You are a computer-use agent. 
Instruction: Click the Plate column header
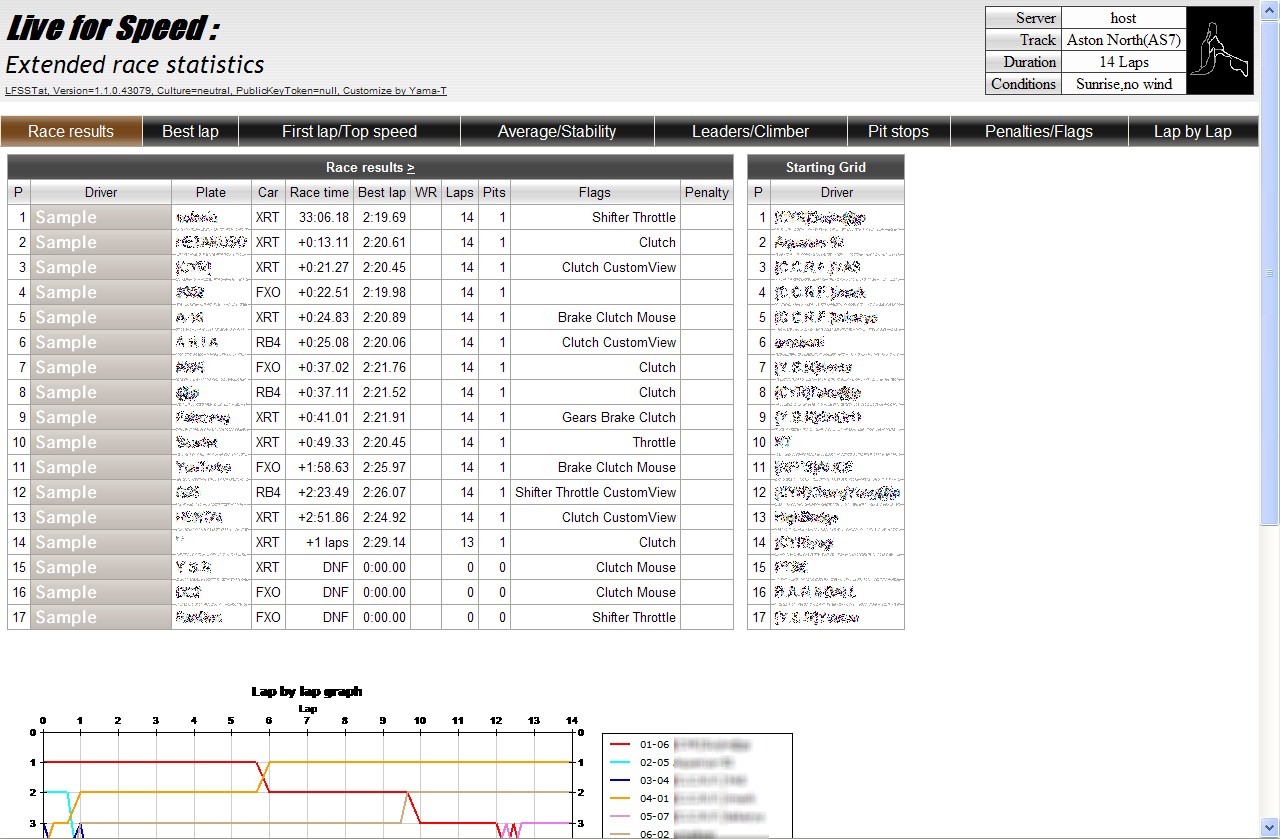tap(211, 192)
